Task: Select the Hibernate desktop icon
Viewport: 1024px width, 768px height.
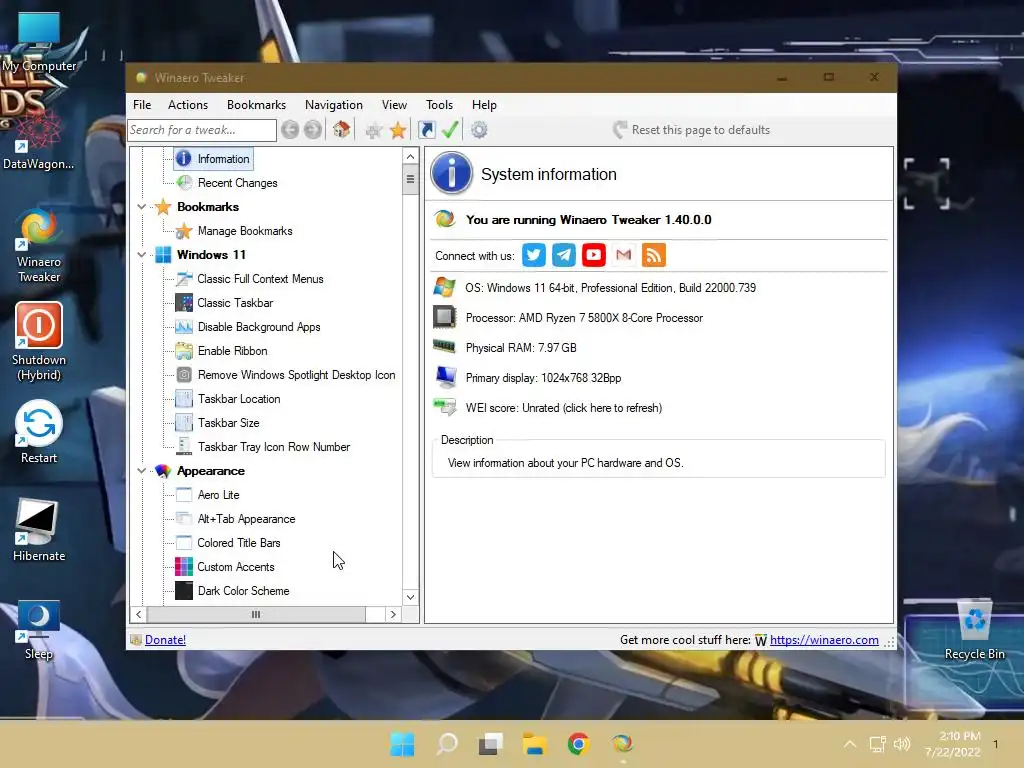Action: [39, 530]
